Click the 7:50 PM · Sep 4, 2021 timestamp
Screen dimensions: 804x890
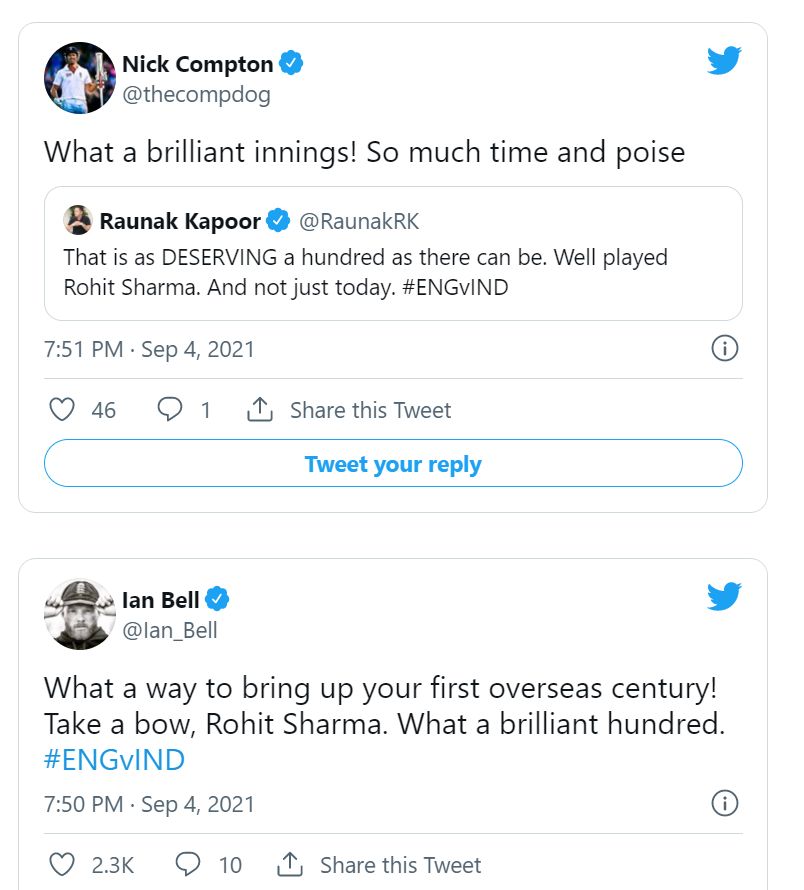tap(150, 804)
